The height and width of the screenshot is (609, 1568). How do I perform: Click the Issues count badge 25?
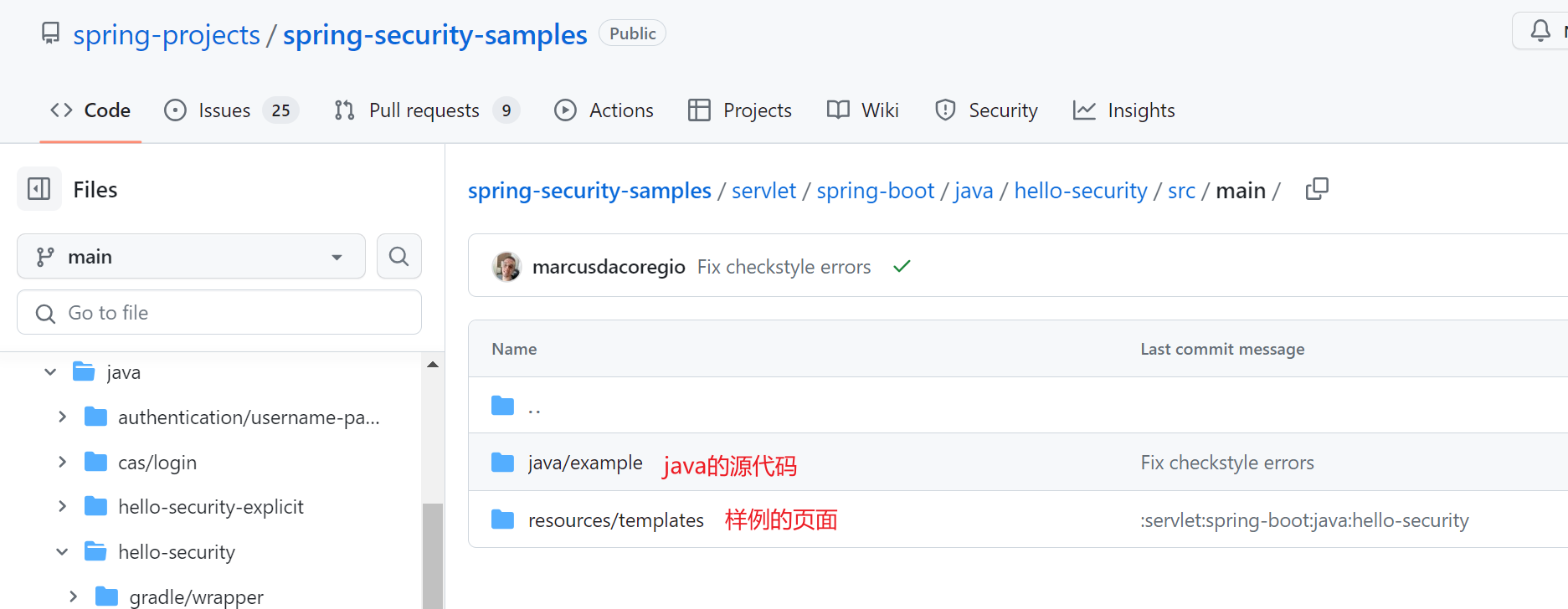pos(280,110)
